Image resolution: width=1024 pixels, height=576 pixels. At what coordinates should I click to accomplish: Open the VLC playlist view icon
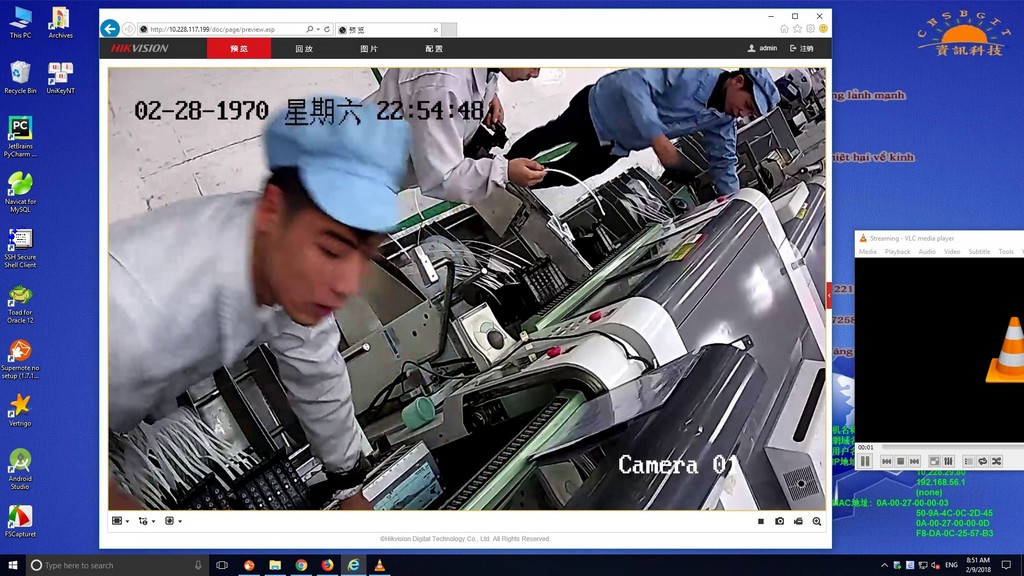tap(968, 461)
